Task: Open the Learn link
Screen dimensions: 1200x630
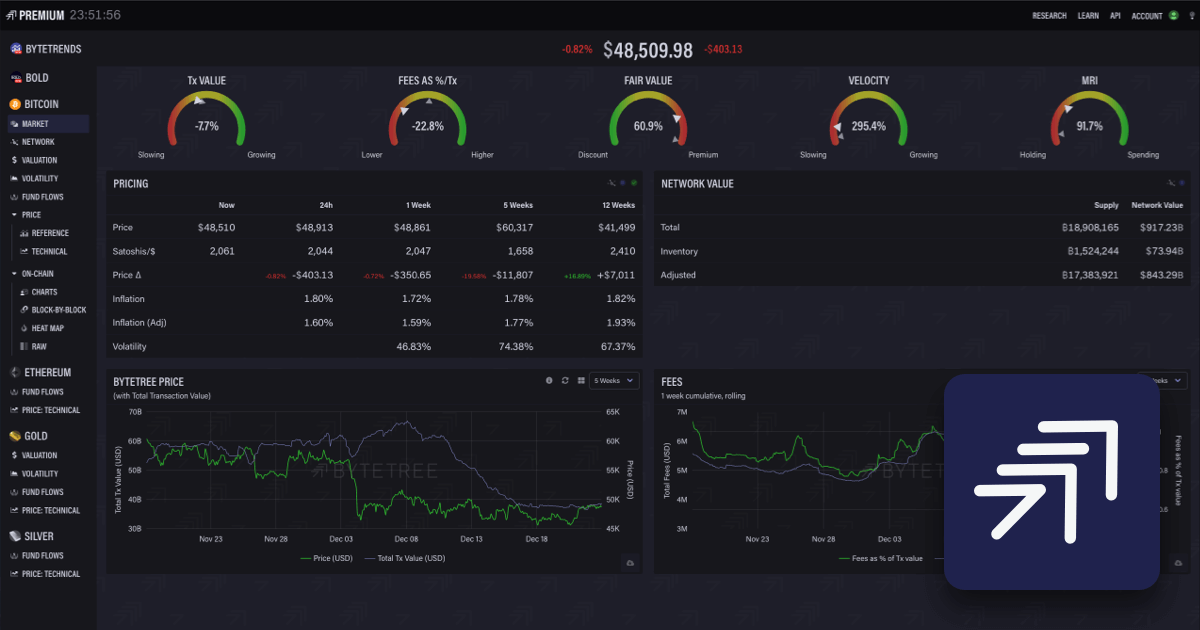Action: point(1088,16)
